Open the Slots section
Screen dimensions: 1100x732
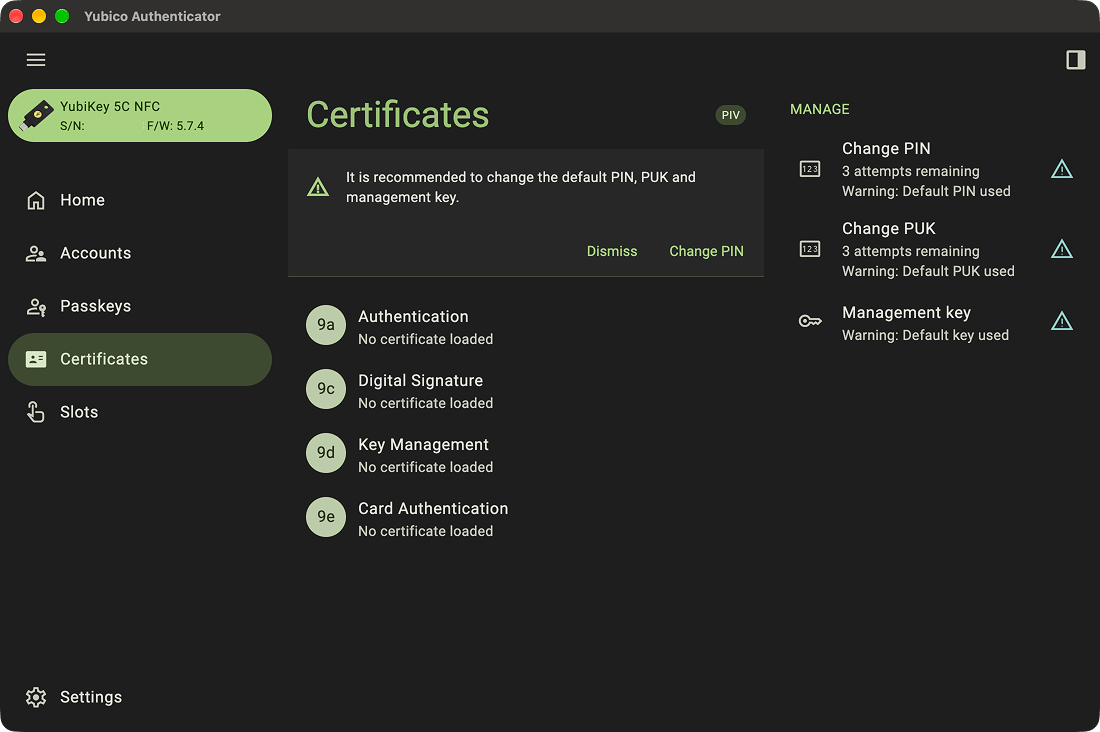pos(140,412)
